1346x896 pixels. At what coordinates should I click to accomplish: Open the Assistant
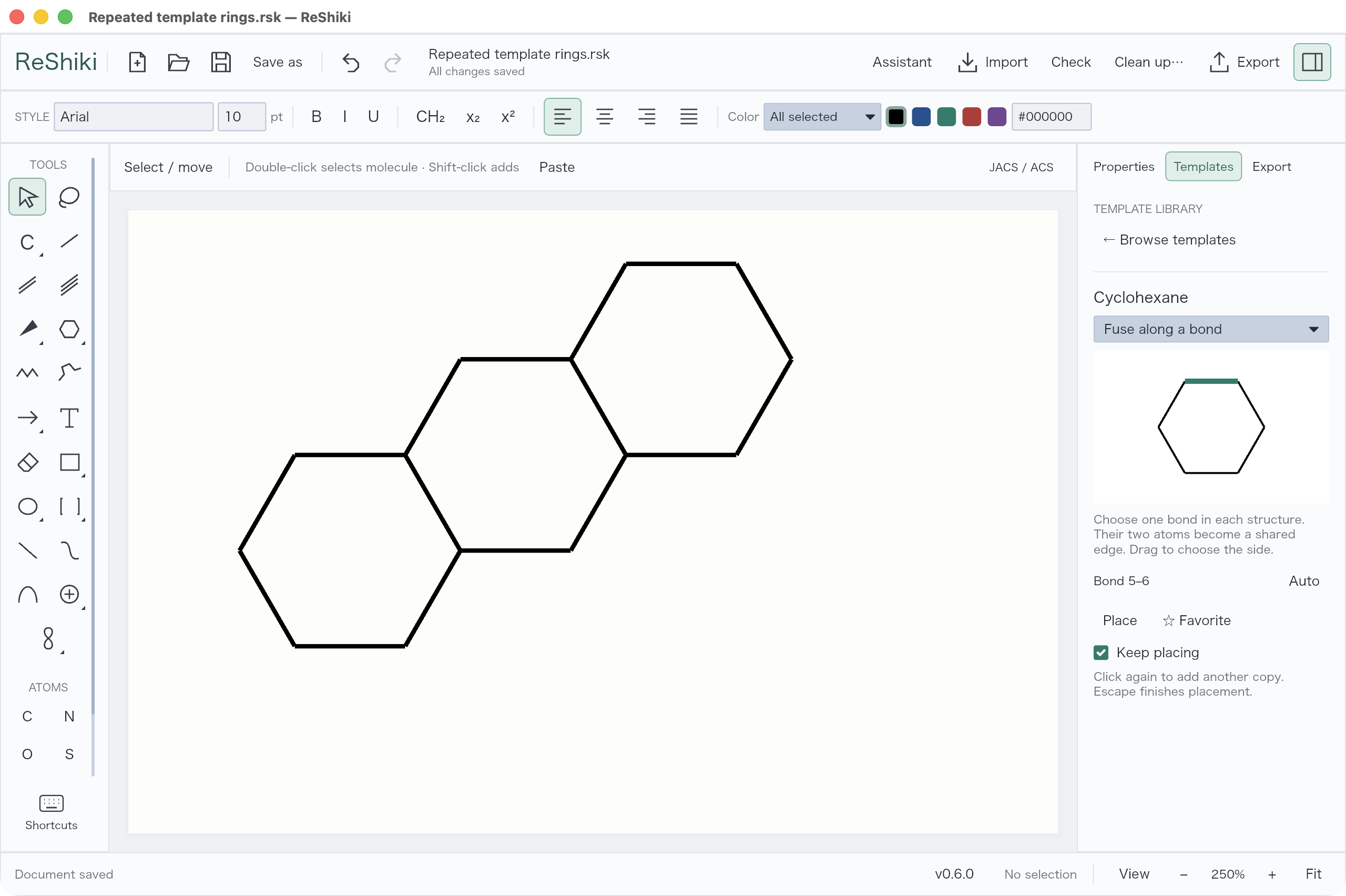pyautogui.click(x=902, y=62)
